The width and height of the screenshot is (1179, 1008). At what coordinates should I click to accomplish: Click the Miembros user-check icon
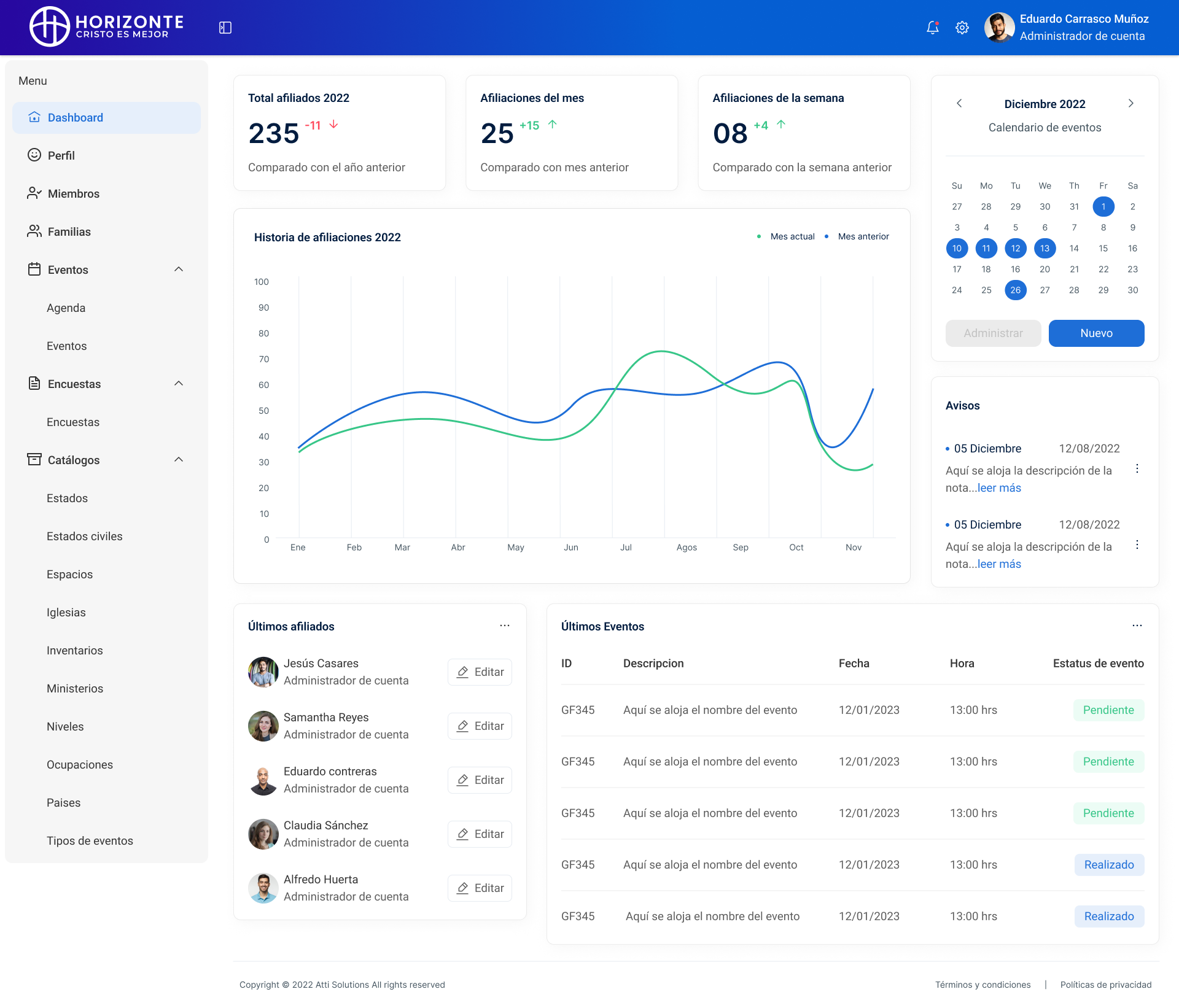pyautogui.click(x=34, y=193)
